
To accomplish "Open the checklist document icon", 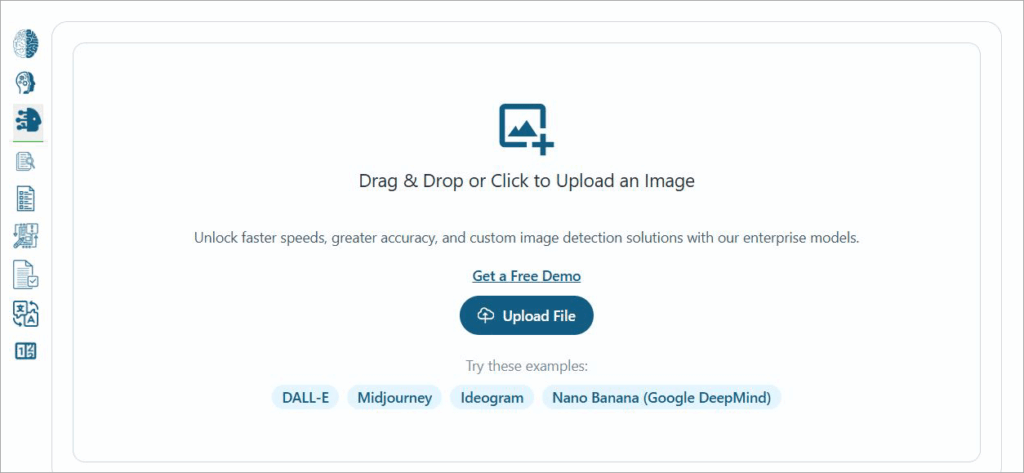I will pos(25,199).
